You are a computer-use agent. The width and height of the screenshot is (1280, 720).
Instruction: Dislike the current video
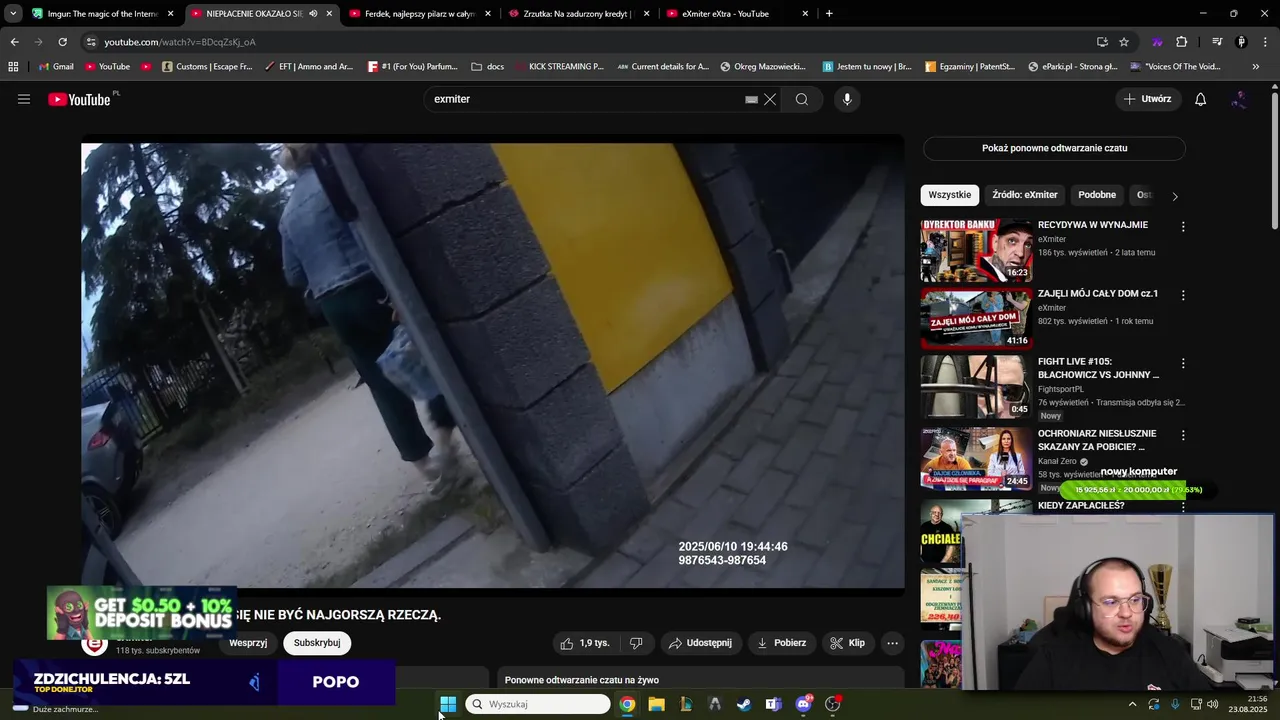(x=636, y=643)
